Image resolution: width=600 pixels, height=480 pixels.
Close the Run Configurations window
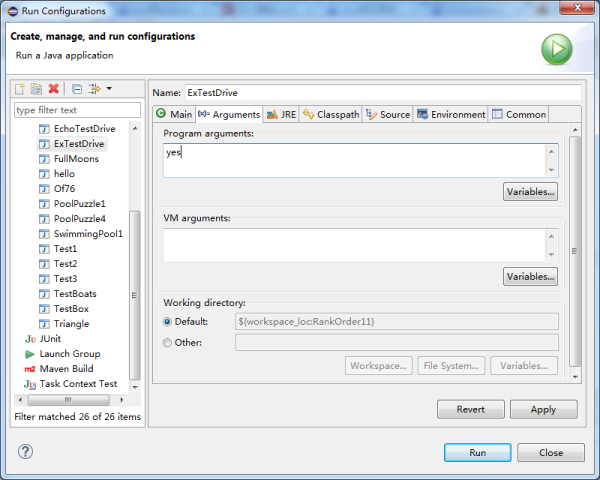tap(577, 8)
